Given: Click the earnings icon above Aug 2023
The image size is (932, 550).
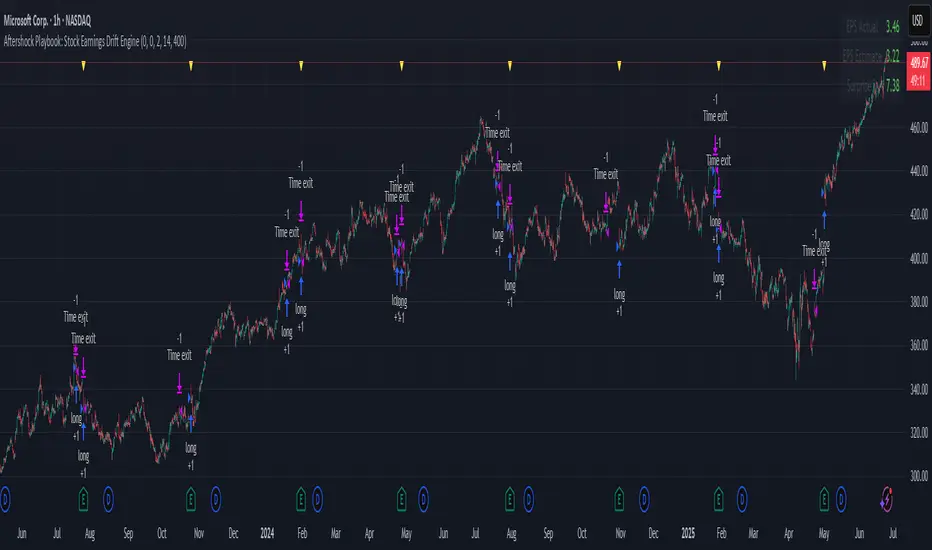Looking at the screenshot, I should (x=83, y=495).
